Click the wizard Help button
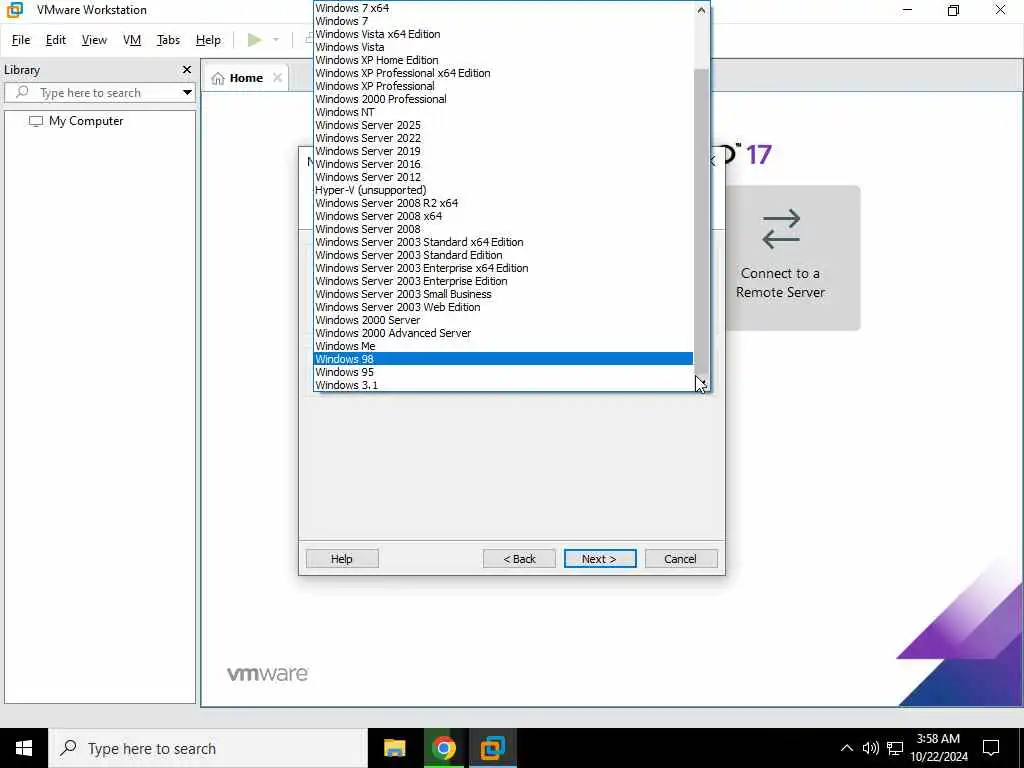 342,558
